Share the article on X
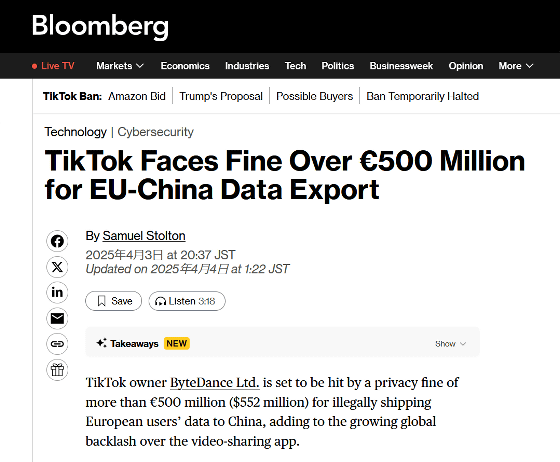 tap(57, 267)
